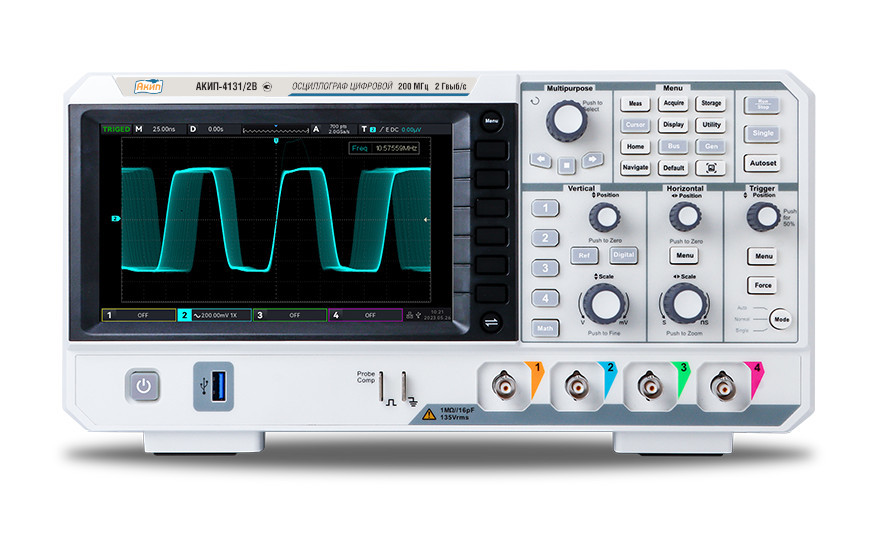This screenshot has width=882, height=533.
Task: Click the Vertical Scale knob
Action: tap(604, 303)
